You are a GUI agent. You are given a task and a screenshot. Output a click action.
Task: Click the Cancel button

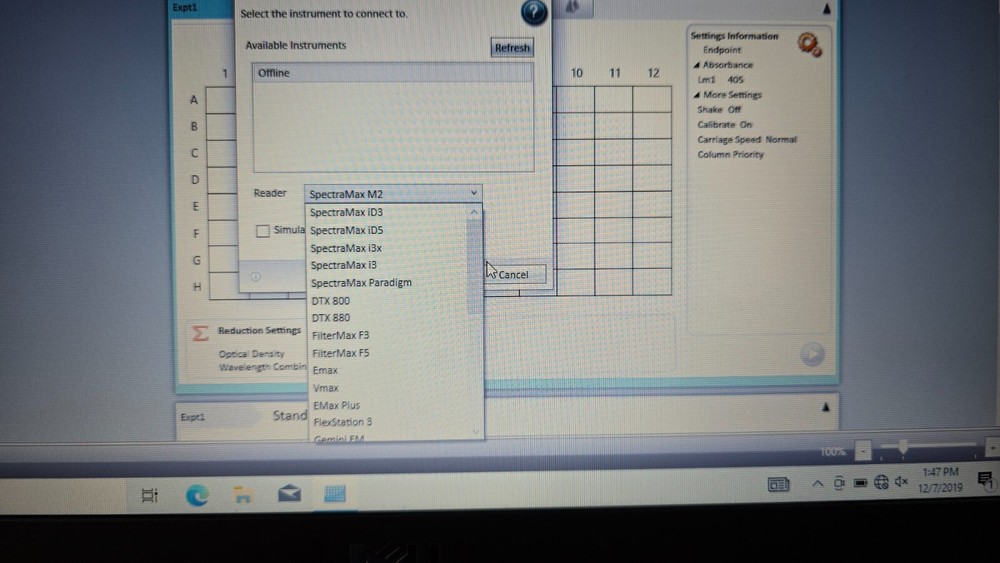coord(513,275)
